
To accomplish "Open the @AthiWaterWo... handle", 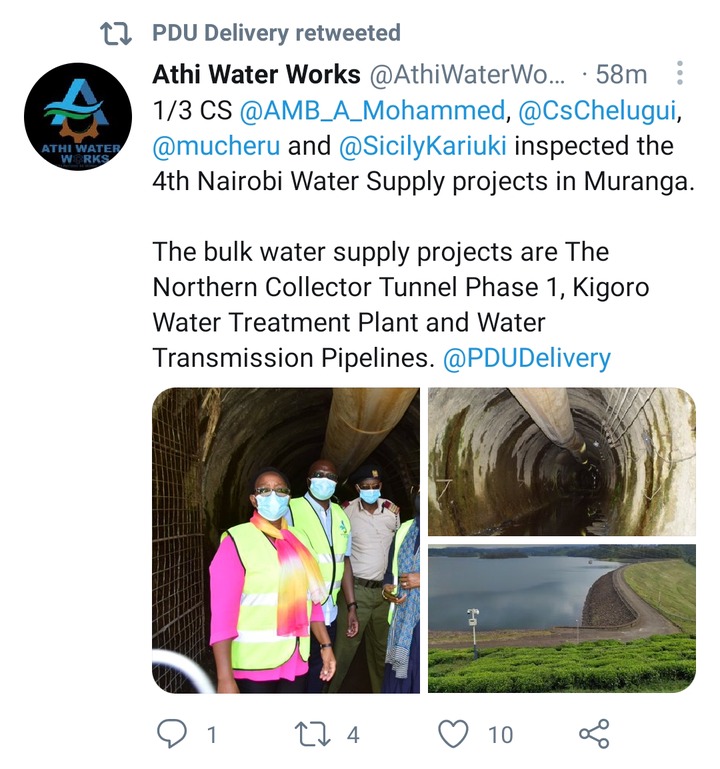I will pyautogui.click(x=467, y=75).
